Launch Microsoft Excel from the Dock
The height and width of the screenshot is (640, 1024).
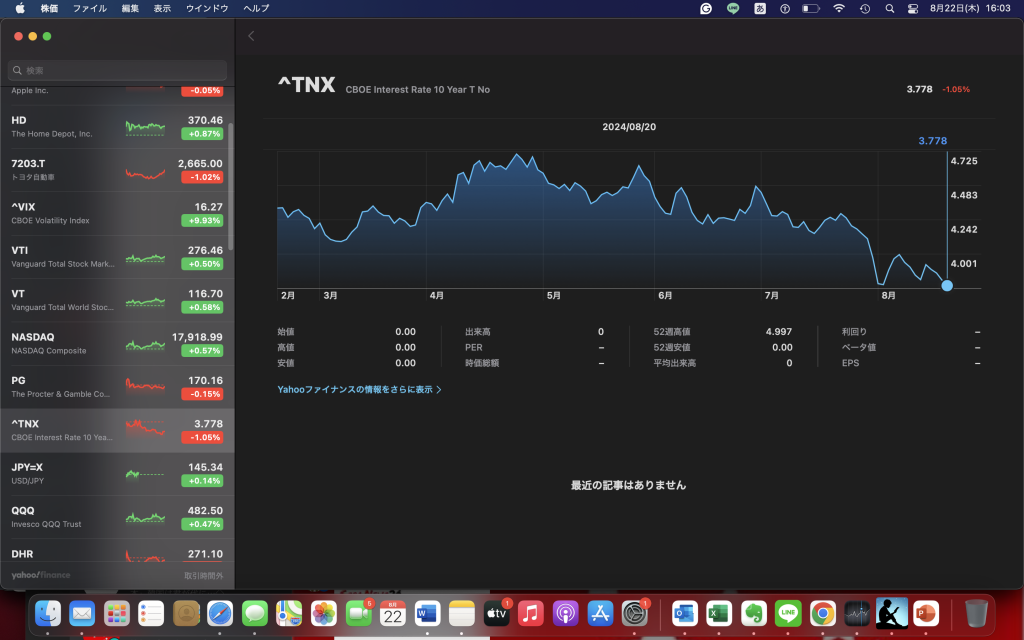point(718,613)
